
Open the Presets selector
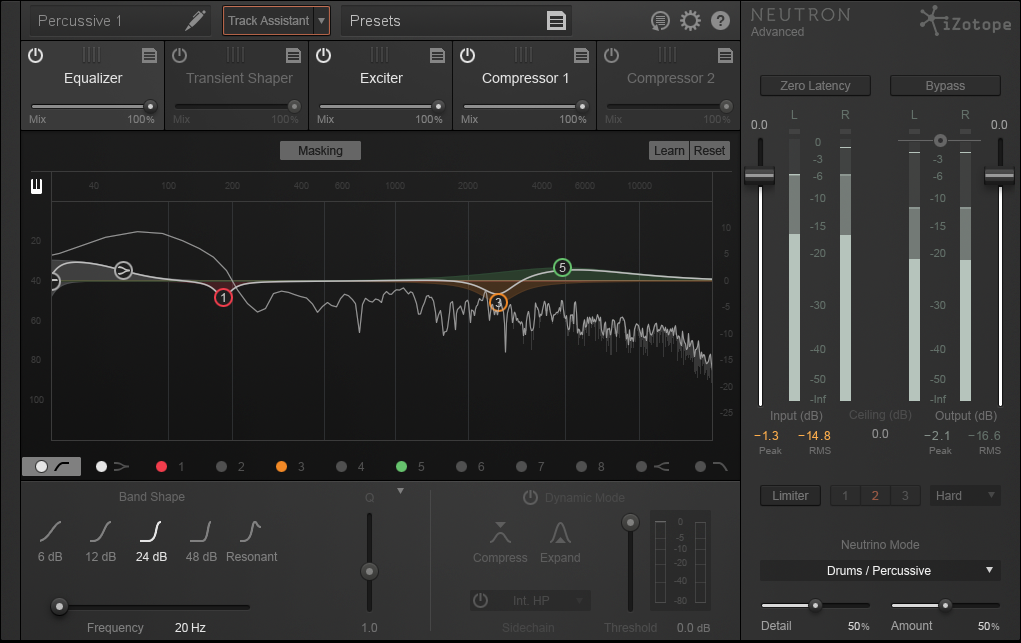(456, 21)
